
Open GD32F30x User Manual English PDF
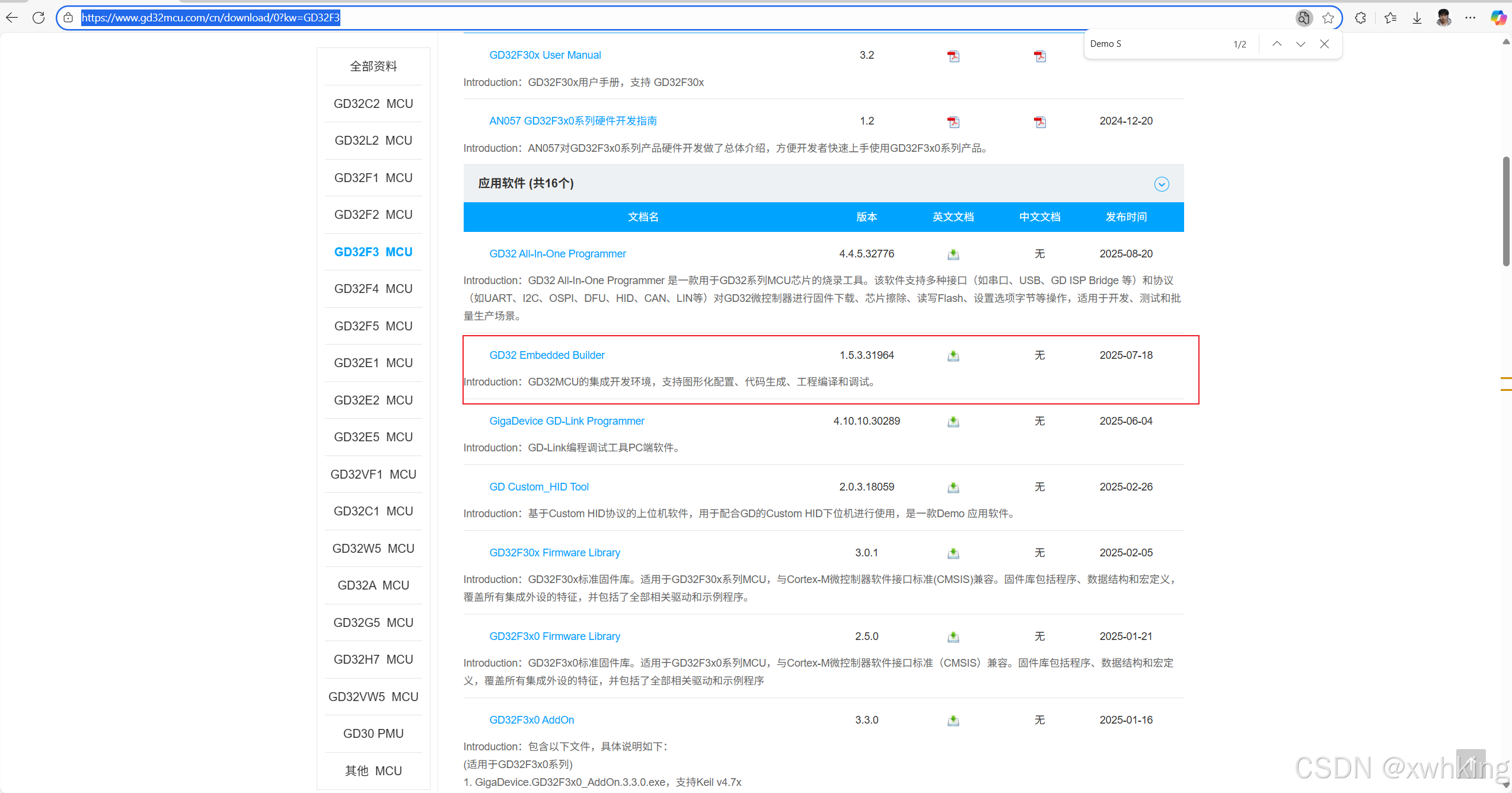click(953, 56)
